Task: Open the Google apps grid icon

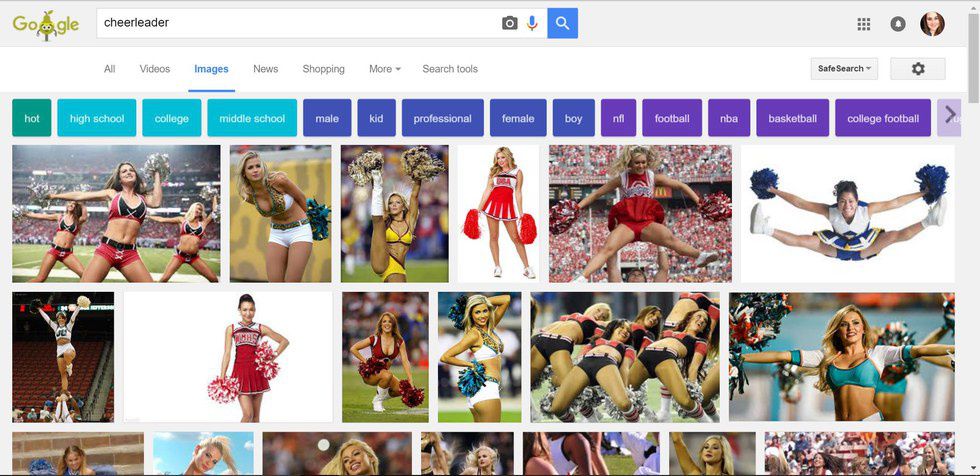Action: click(864, 24)
